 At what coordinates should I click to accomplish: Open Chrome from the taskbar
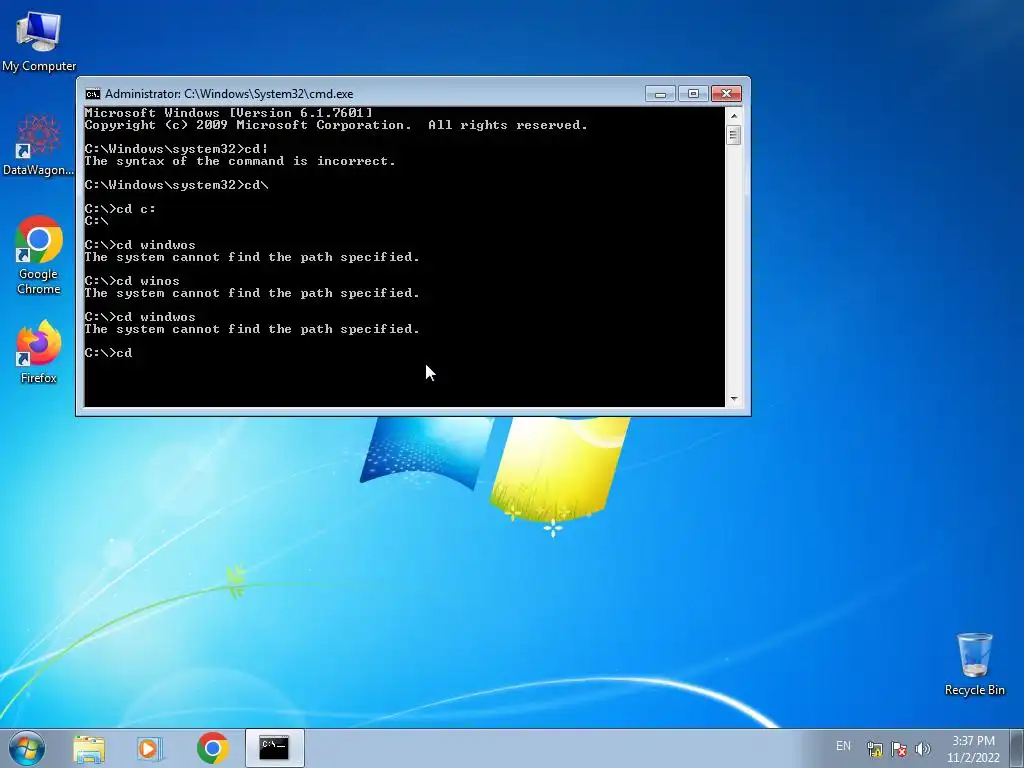click(212, 748)
